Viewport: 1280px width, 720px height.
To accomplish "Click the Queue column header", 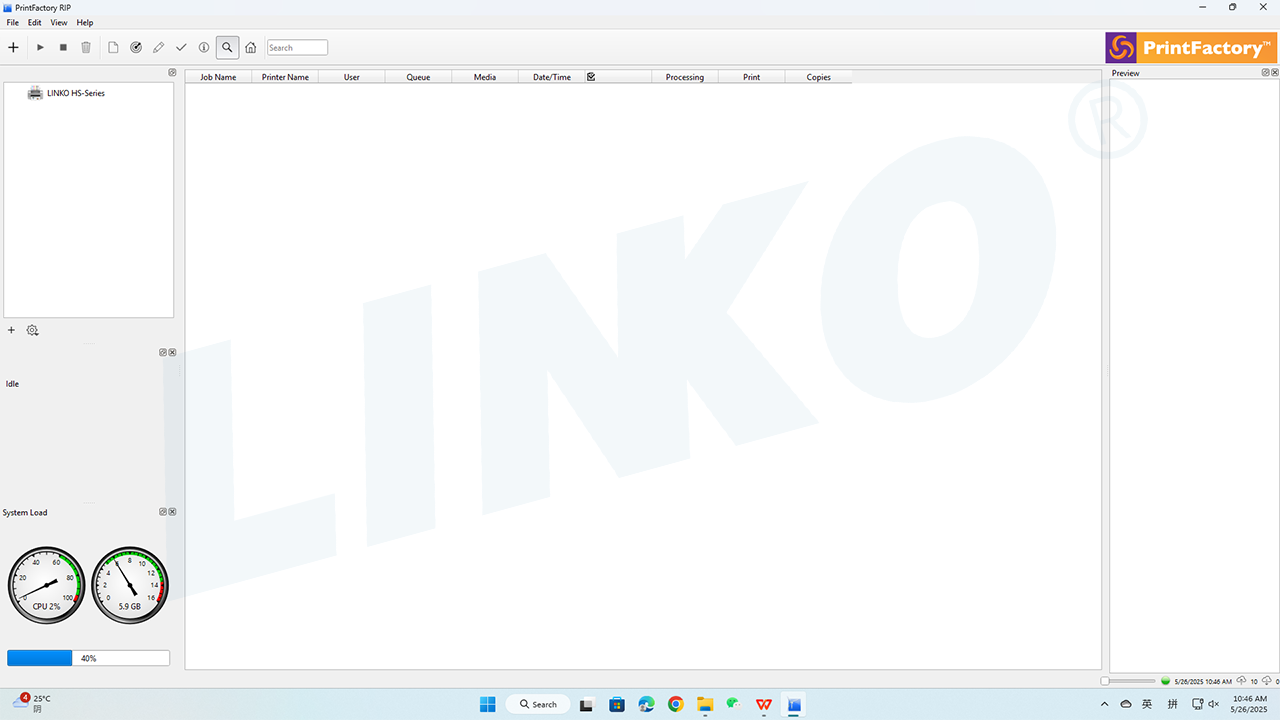I will pos(418,77).
